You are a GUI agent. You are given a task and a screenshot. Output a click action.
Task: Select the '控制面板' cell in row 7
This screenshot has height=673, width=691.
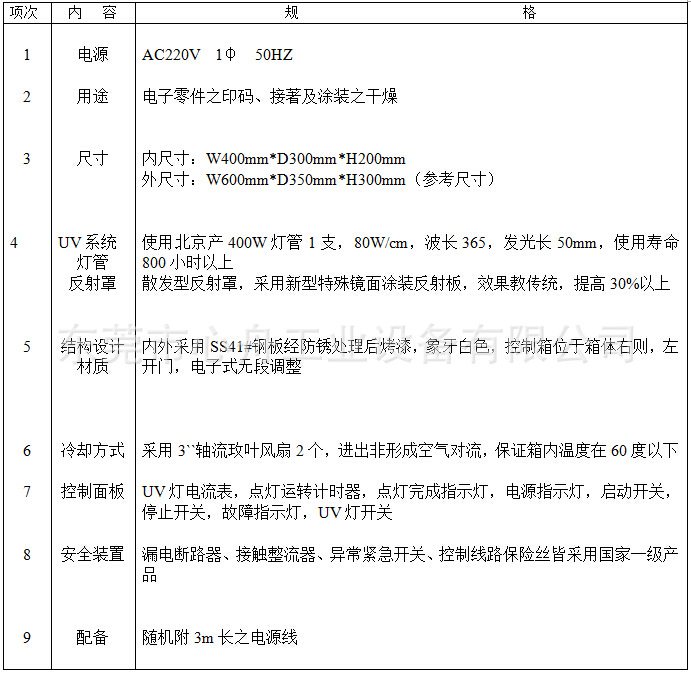[x=93, y=491]
